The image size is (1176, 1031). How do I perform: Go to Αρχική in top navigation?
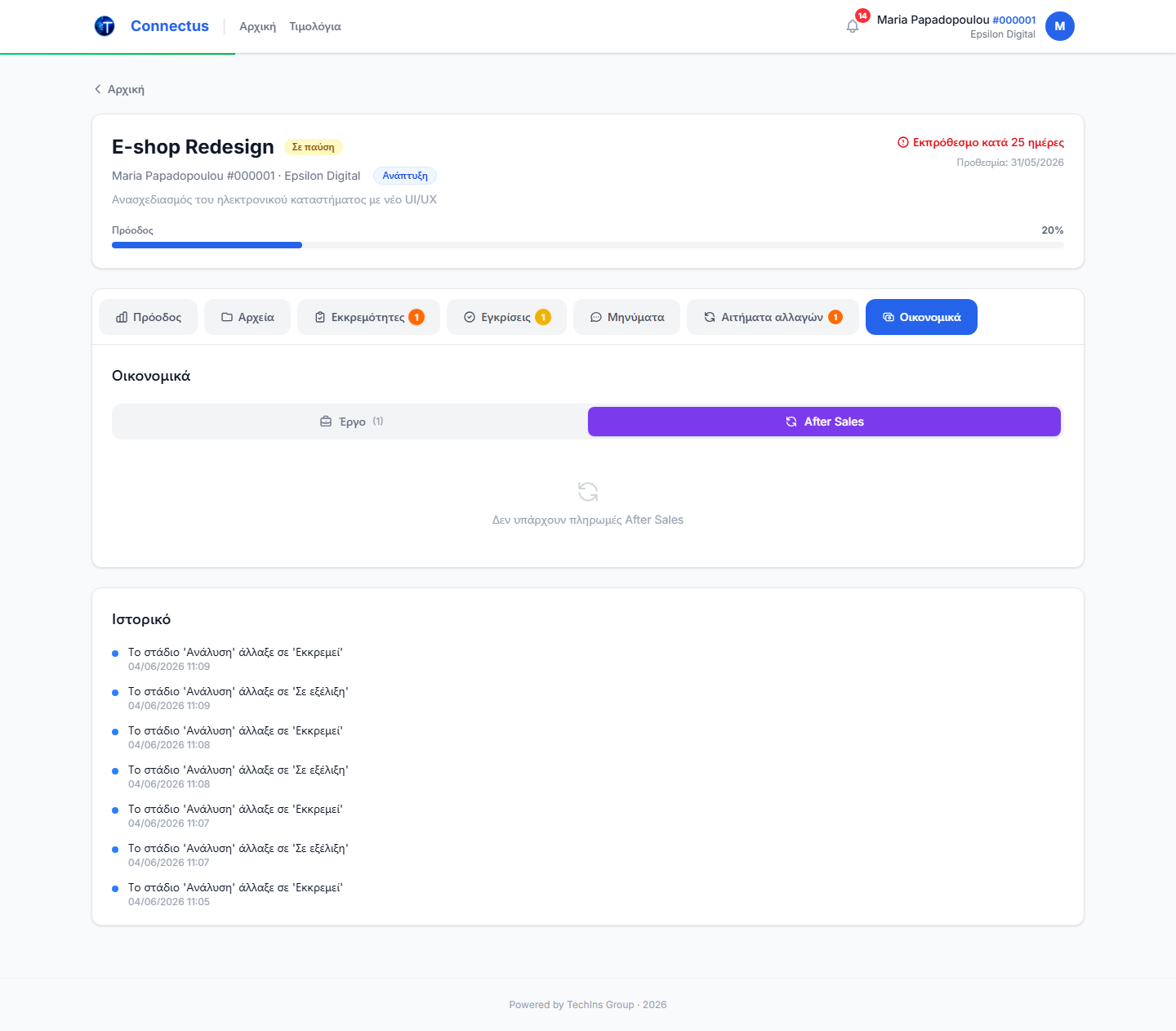coord(258,26)
